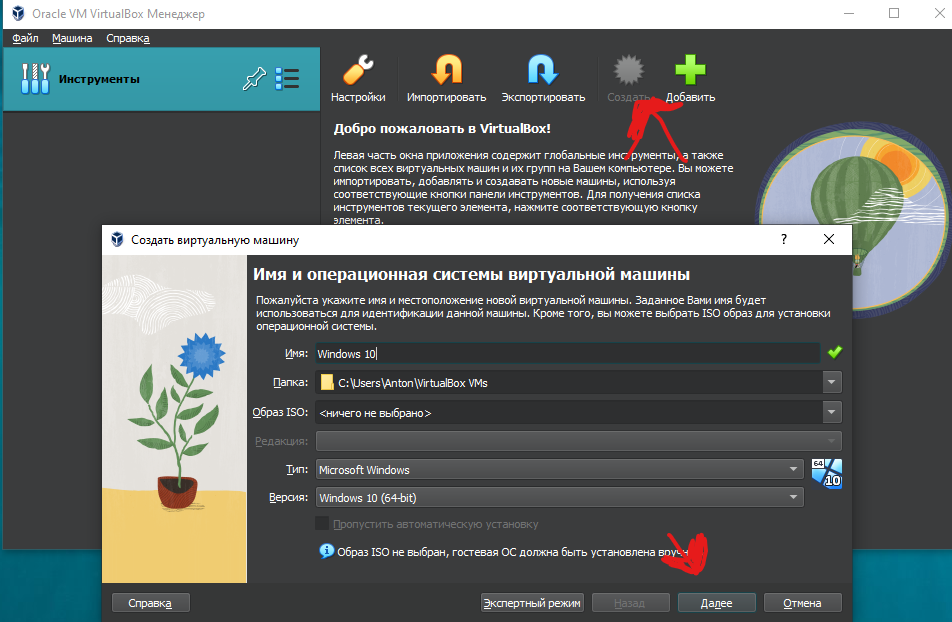Open the Тип Microsoft Windows dropdown

(560, 470)
